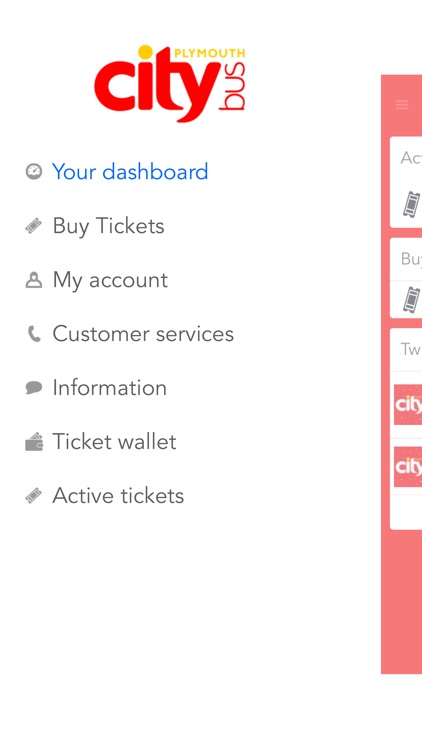Screen dimensions: 422x750
Task: Click the Information speech bubble icon
Action: click(33, 387)
